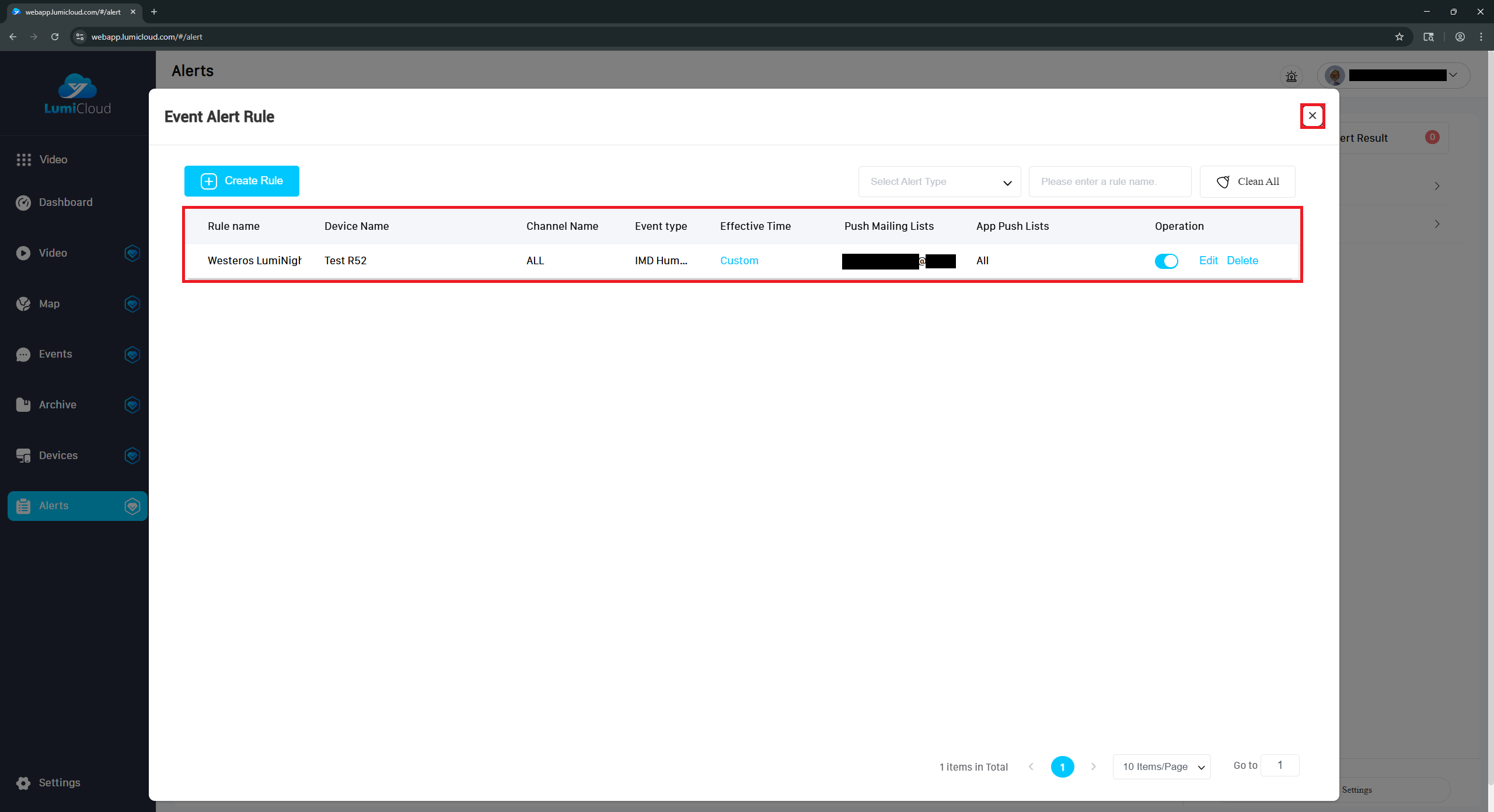Expand the Select Alert Type dropdown
Viewport: 1494px width, 812px height.
point(939,182)
